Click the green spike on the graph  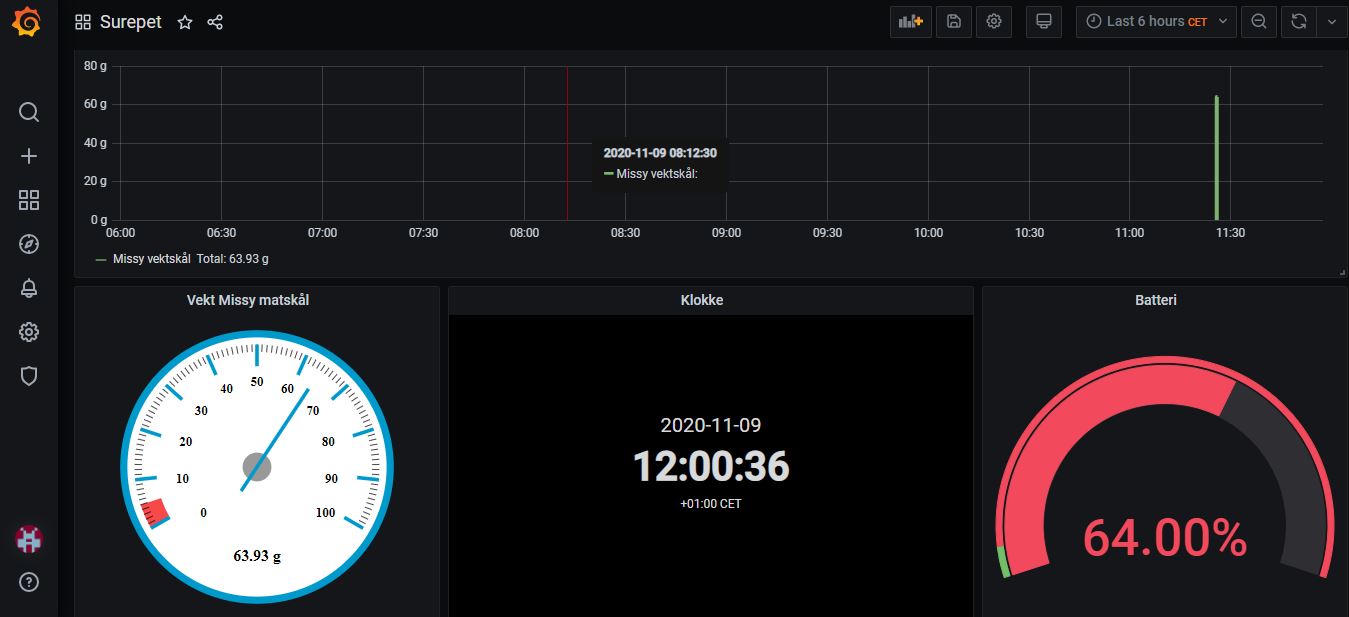tap(1216, 157)
